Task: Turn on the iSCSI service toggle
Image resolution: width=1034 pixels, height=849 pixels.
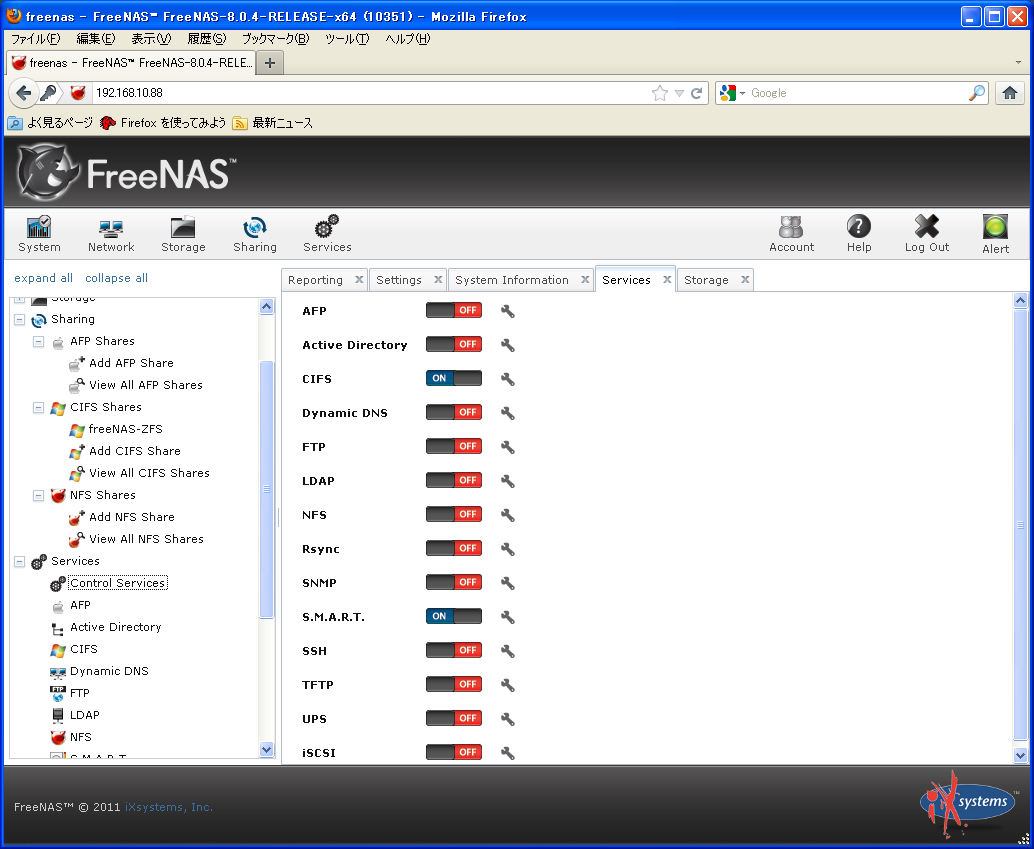Action: pos(454,752)
